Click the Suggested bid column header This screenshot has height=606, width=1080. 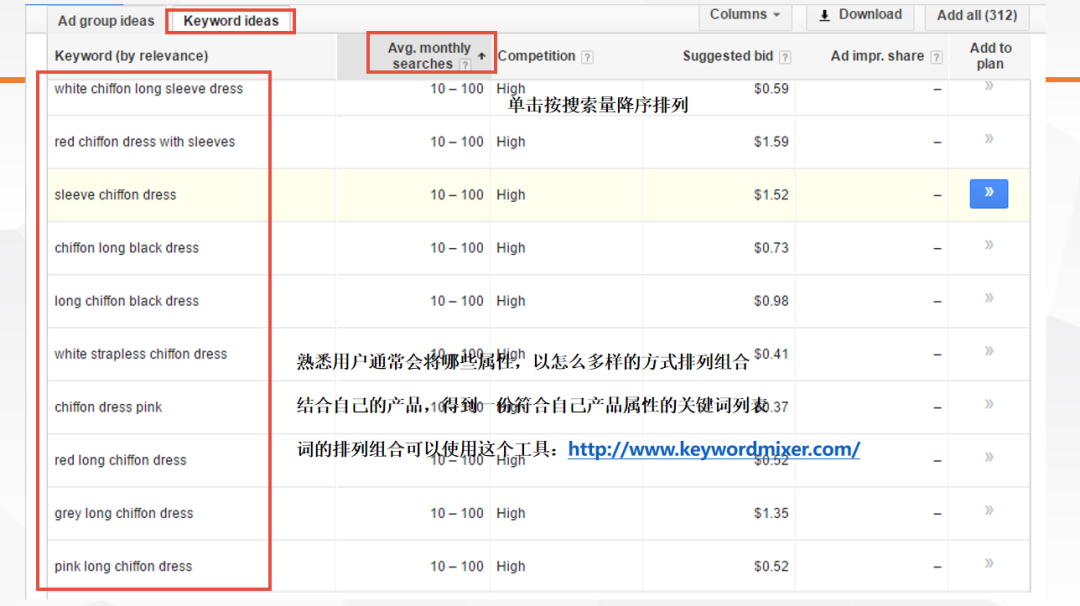727,56
